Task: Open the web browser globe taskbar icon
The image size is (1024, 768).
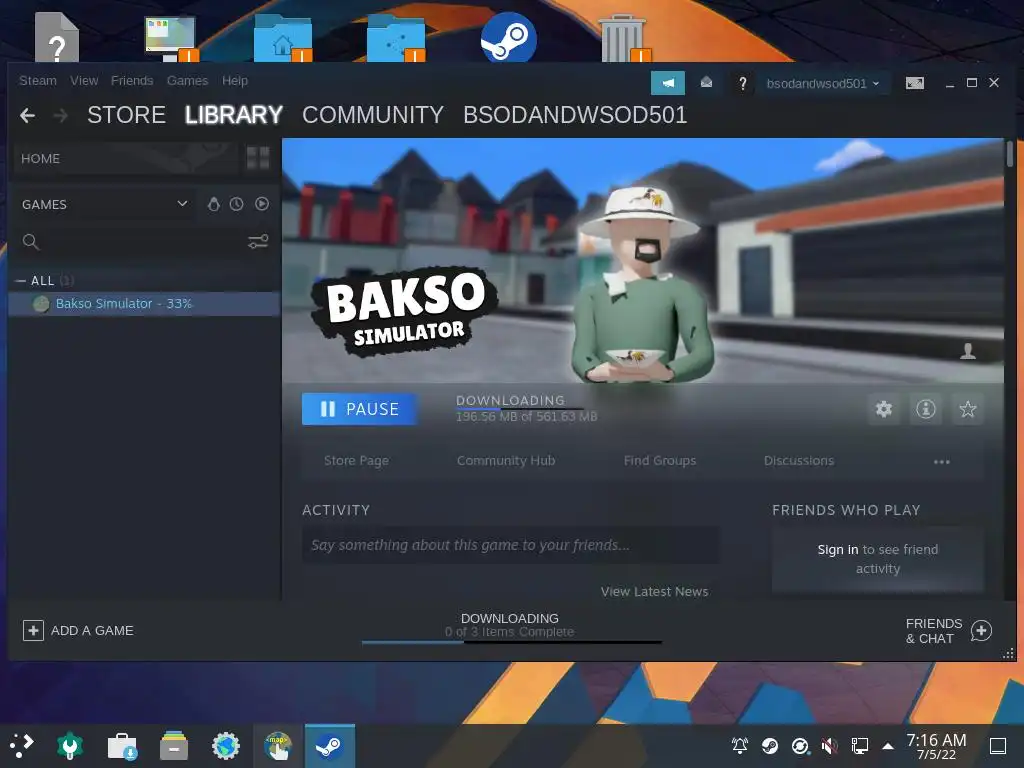Action: [226, 746]
